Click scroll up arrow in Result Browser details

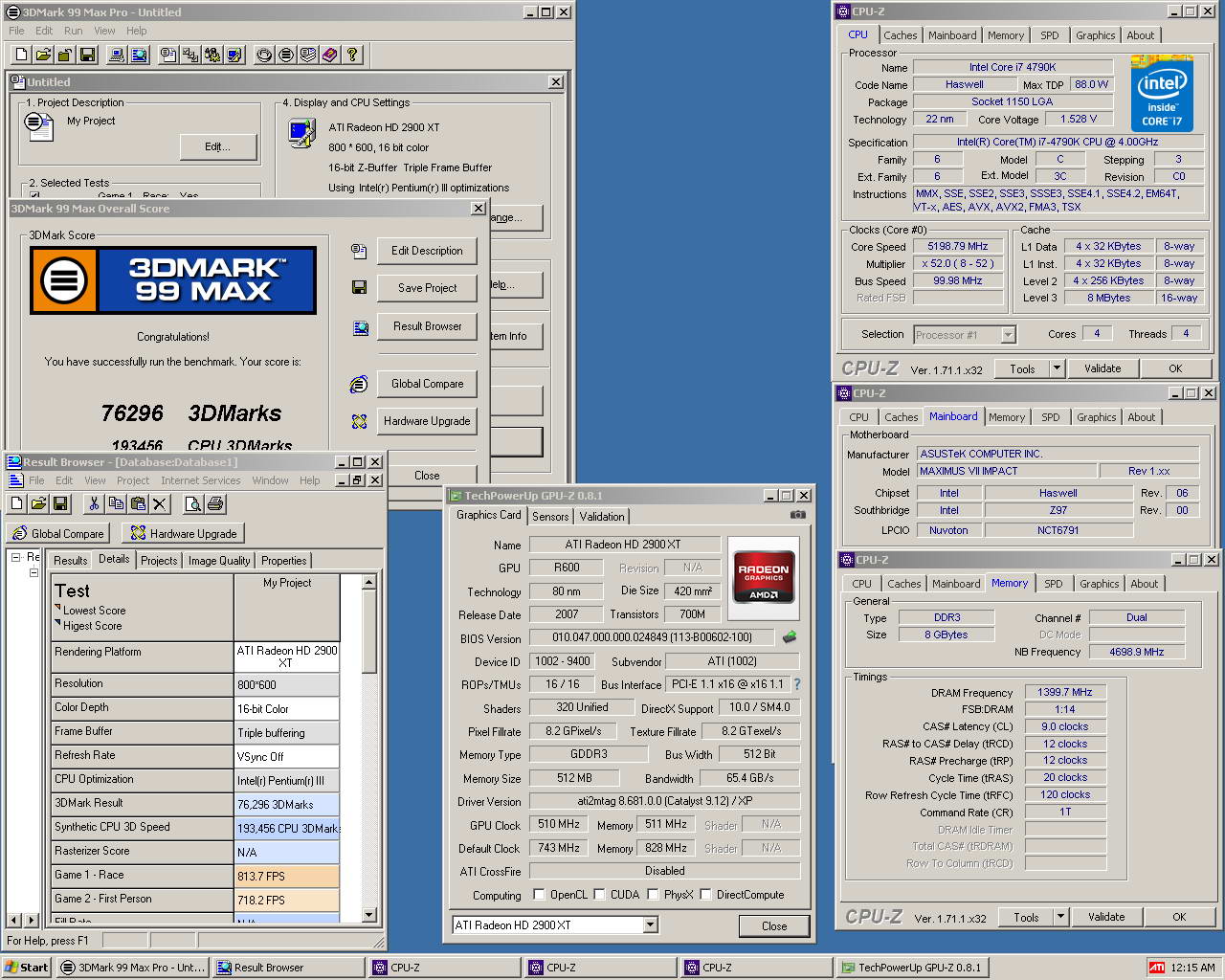pos(369,582)
